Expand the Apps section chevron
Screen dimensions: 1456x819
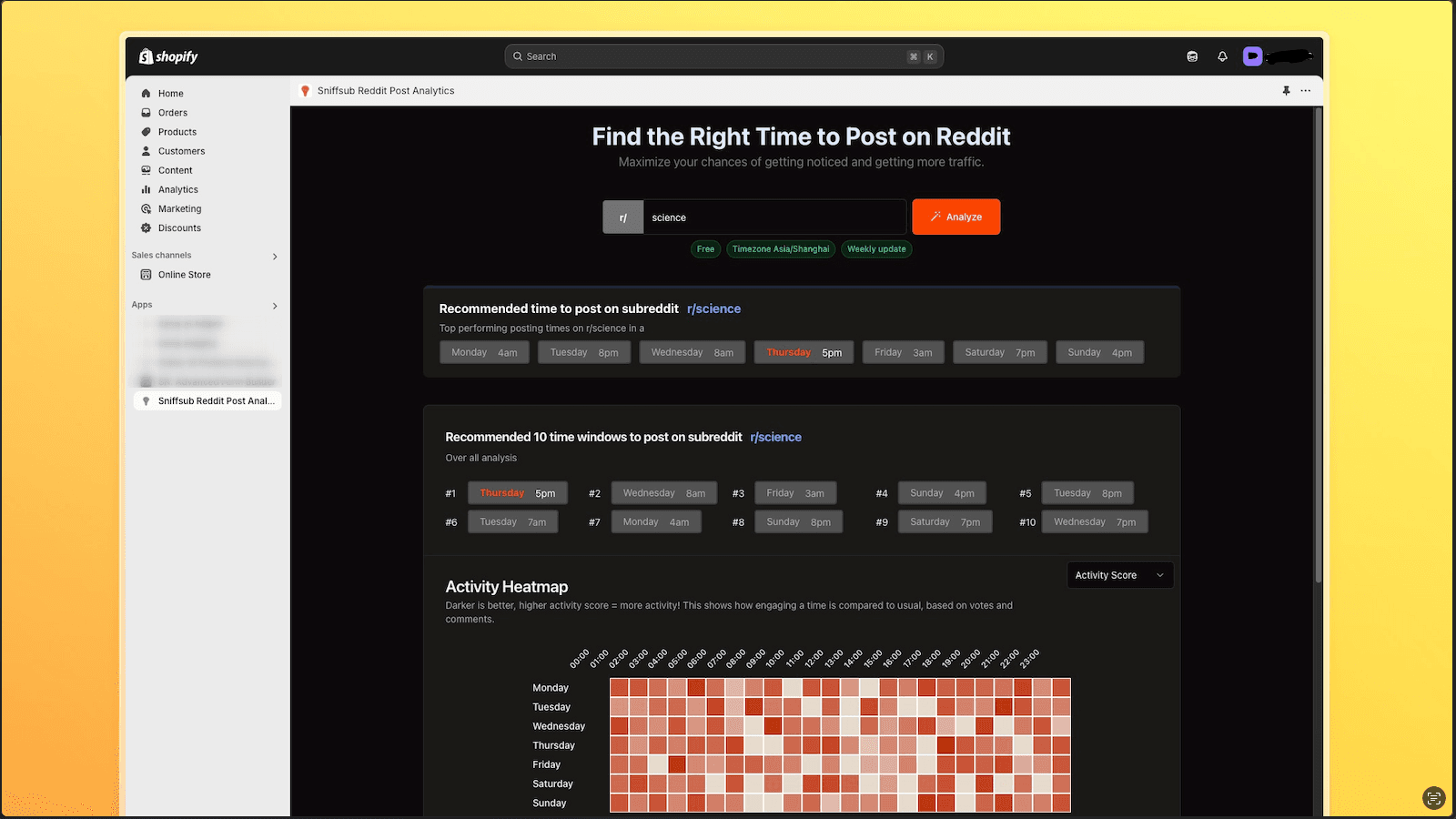[275, 306]
